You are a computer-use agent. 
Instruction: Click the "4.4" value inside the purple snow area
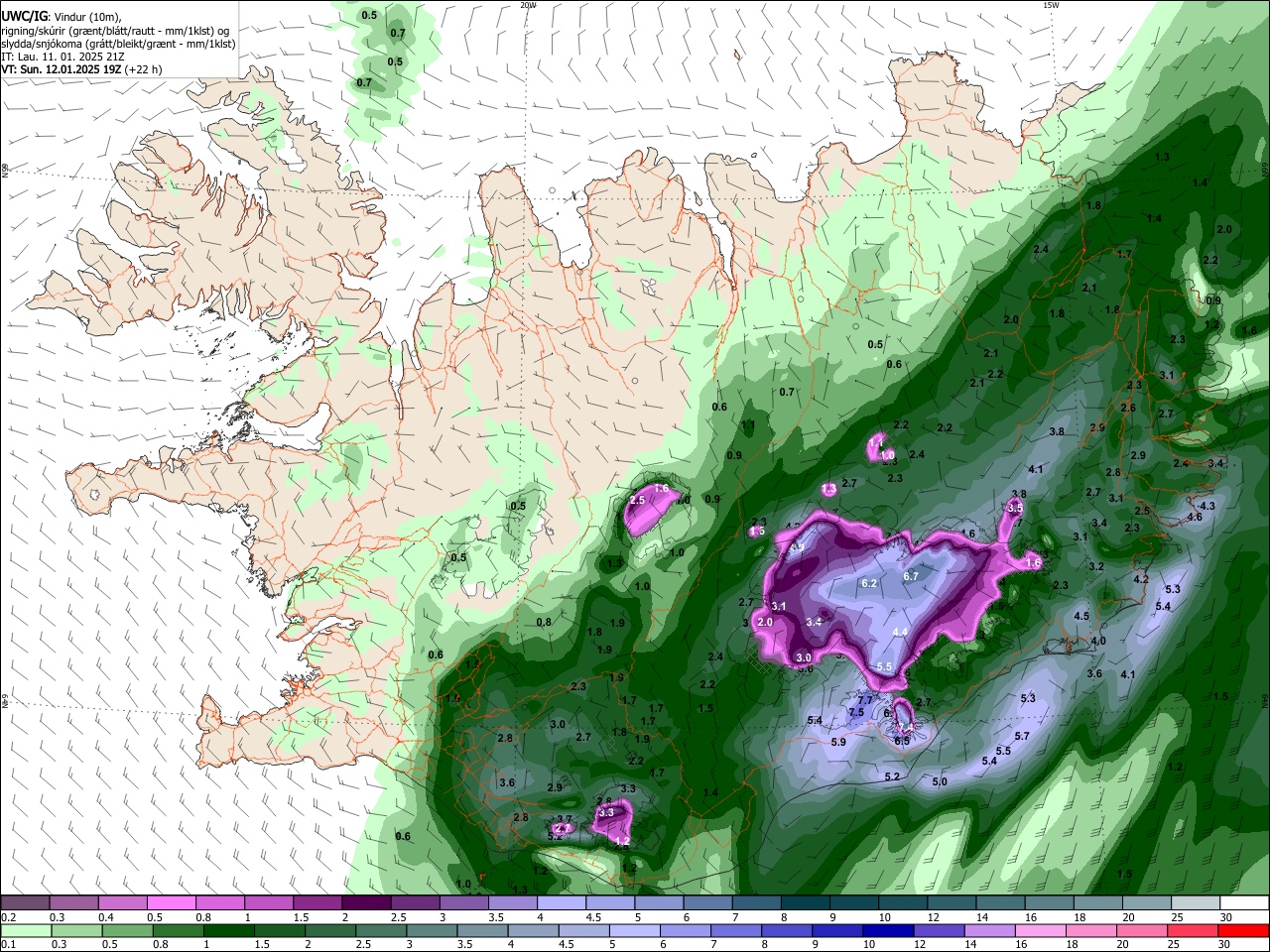(901, 632)
